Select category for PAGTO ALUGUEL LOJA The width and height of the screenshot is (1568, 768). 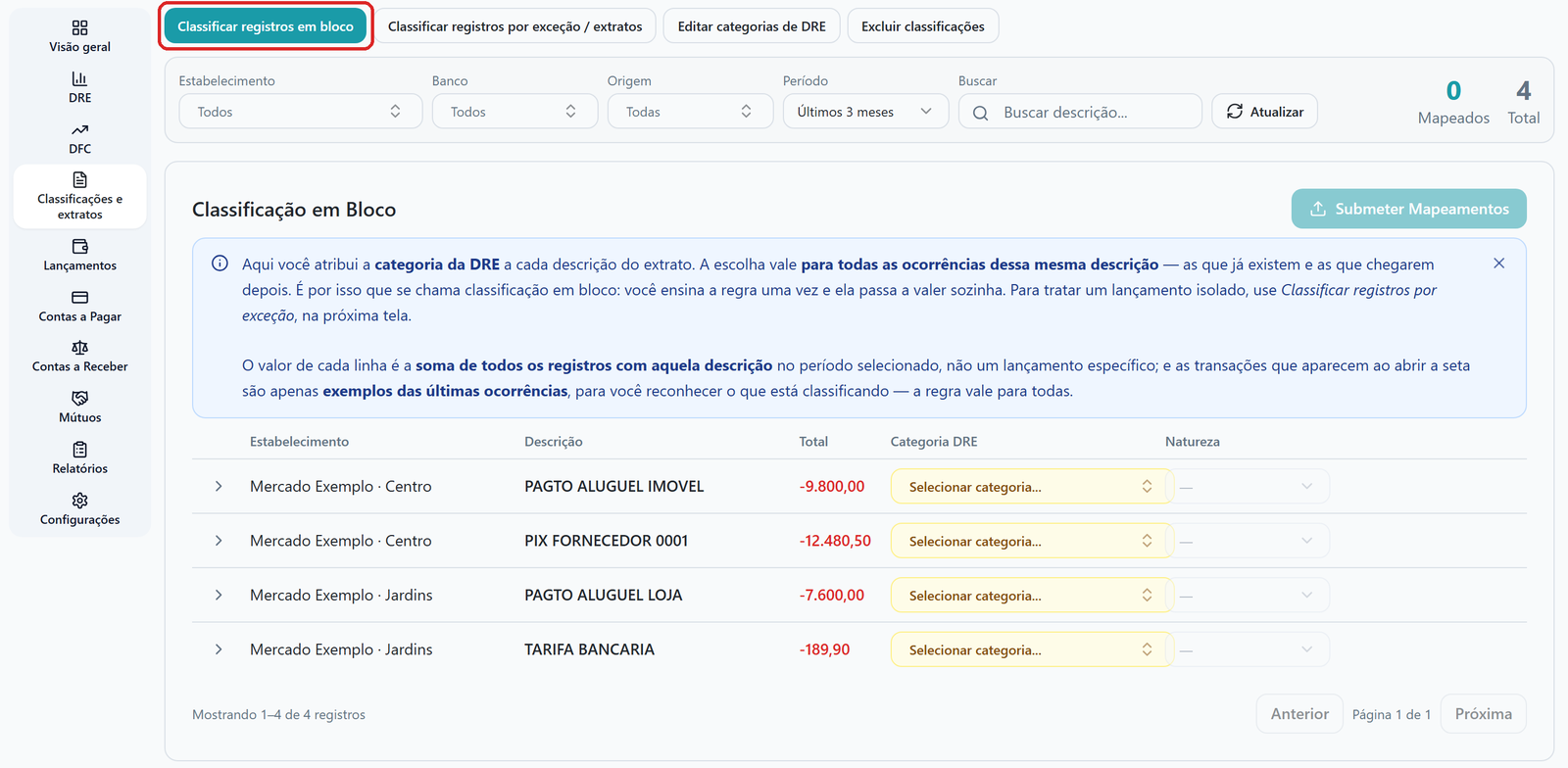coord(1031,596)
